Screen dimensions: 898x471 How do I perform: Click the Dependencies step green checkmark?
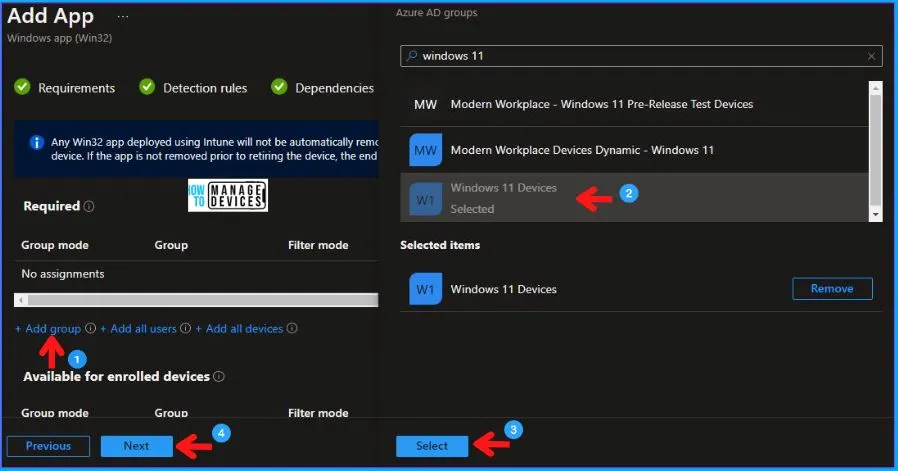click(279, 87)
